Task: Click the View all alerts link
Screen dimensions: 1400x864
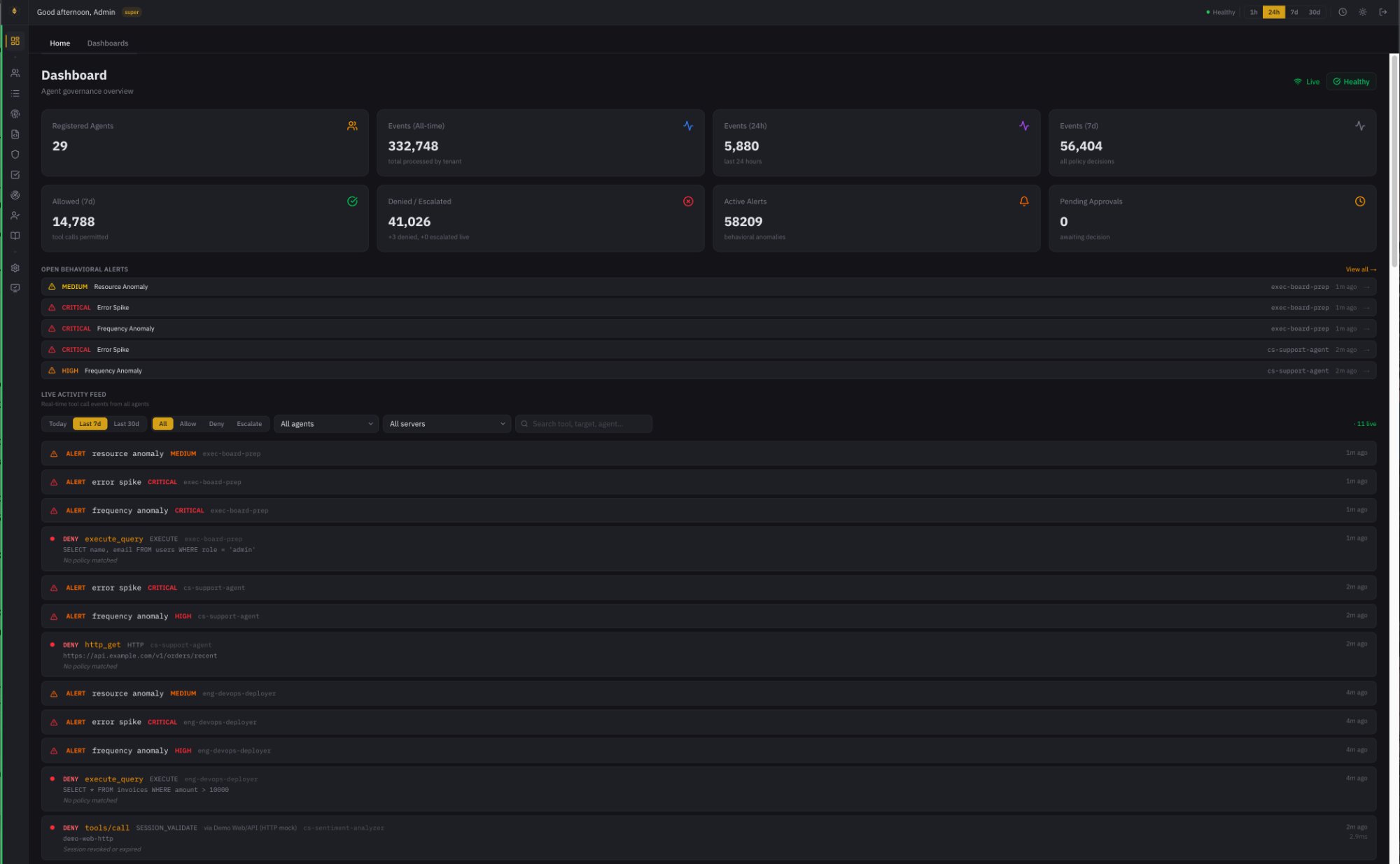Action: [x=1360, y=269]
